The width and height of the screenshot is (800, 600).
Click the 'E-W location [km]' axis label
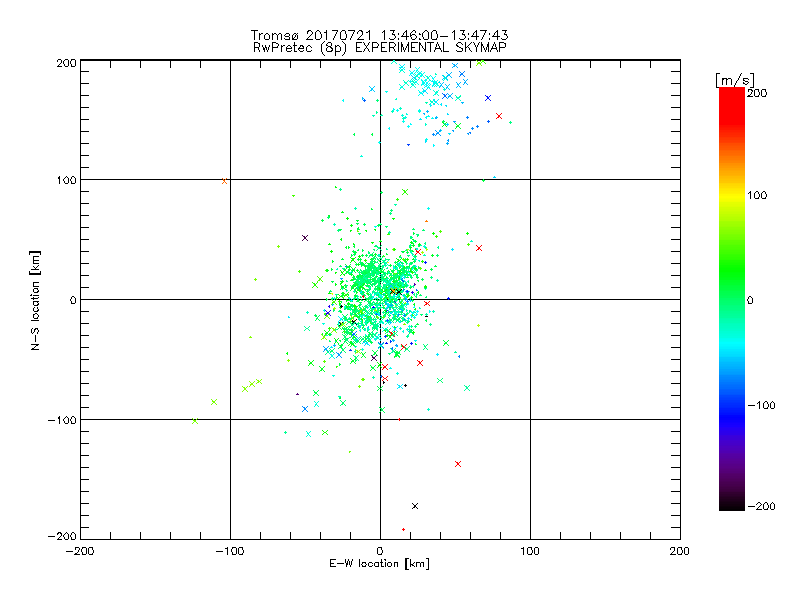pos(379,564)
